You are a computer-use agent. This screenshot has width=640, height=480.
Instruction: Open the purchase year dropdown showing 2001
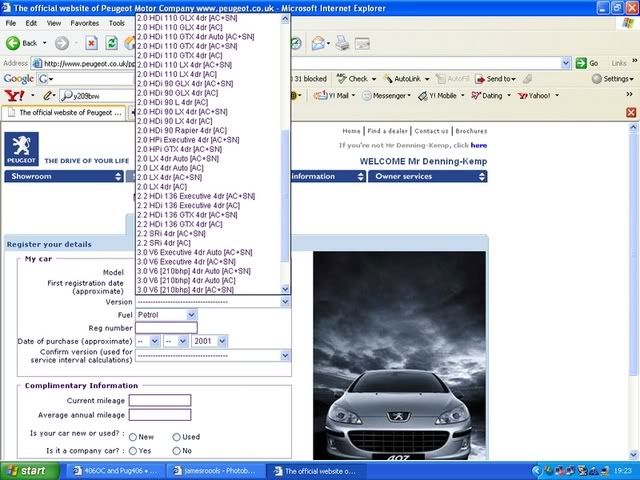pyautogui.click(x=209, y=341)
